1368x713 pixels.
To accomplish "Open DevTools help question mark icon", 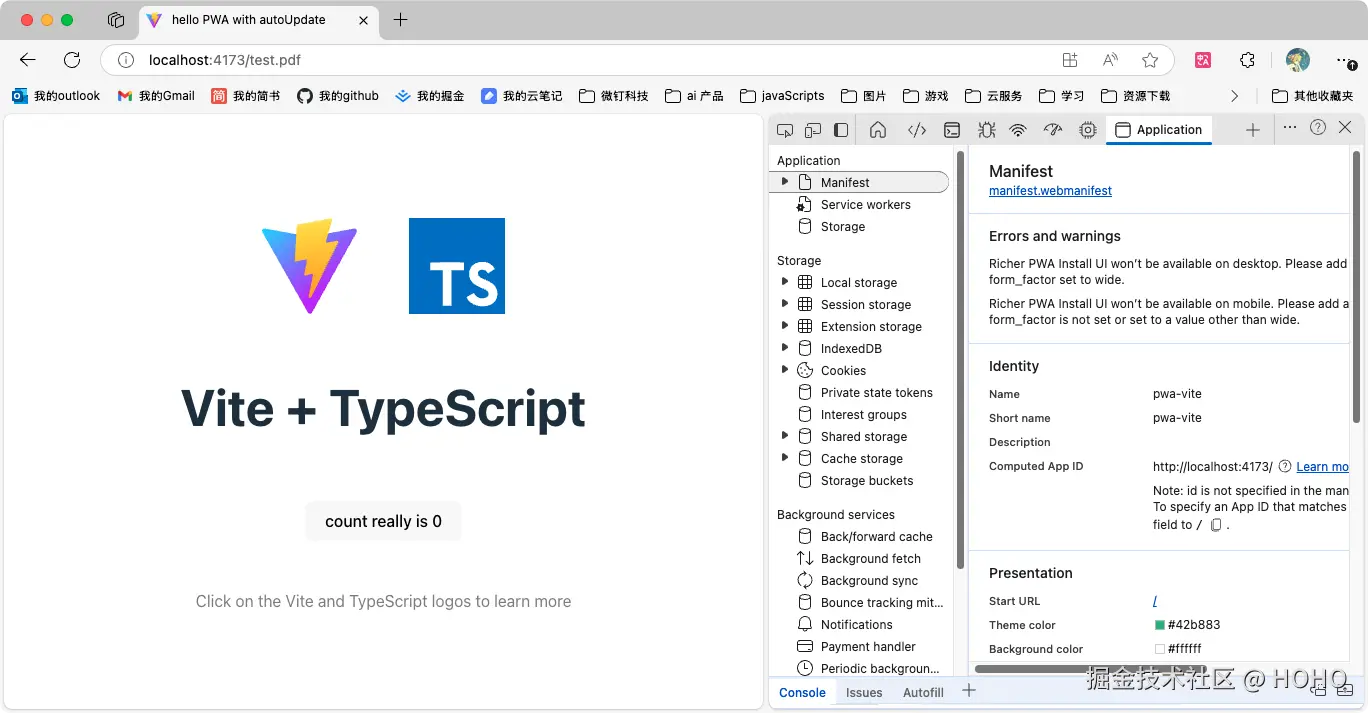I will coord(1318,127).
